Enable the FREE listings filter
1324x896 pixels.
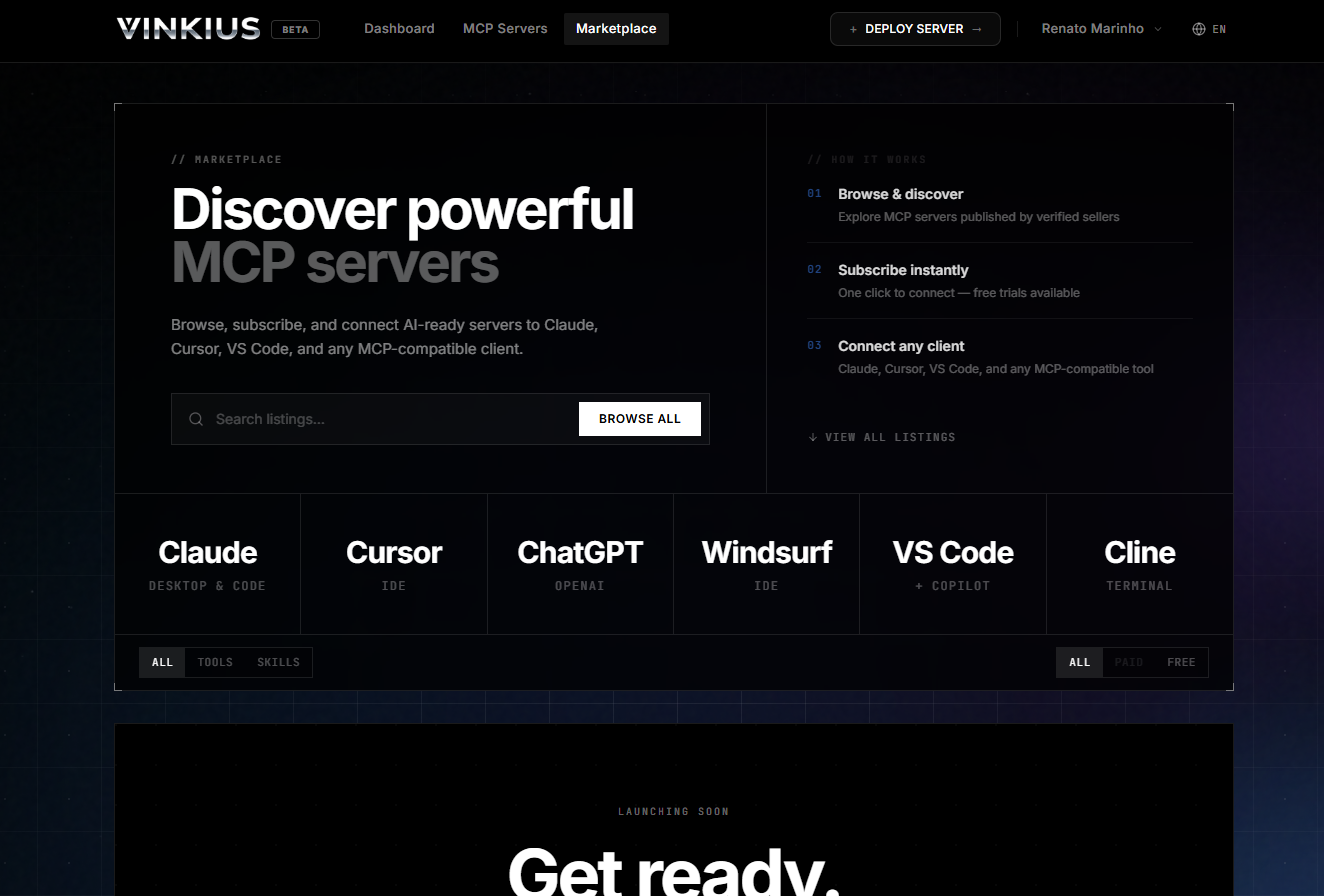click(x=1181, y=662)
